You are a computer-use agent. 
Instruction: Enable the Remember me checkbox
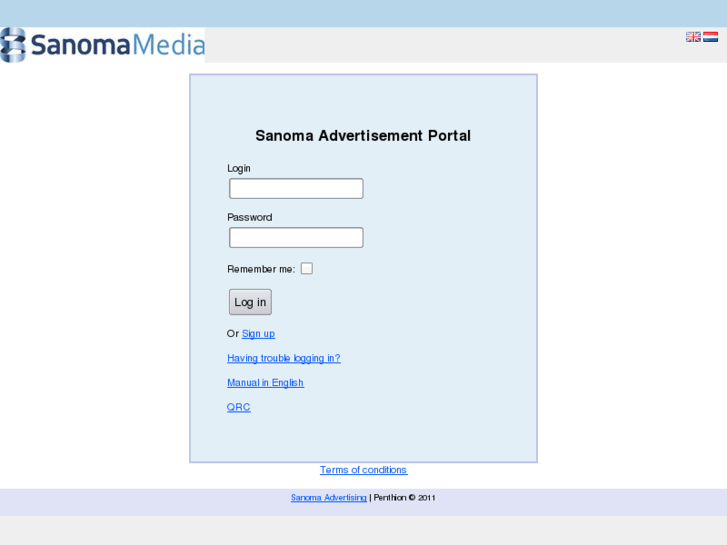pos(306,269)
